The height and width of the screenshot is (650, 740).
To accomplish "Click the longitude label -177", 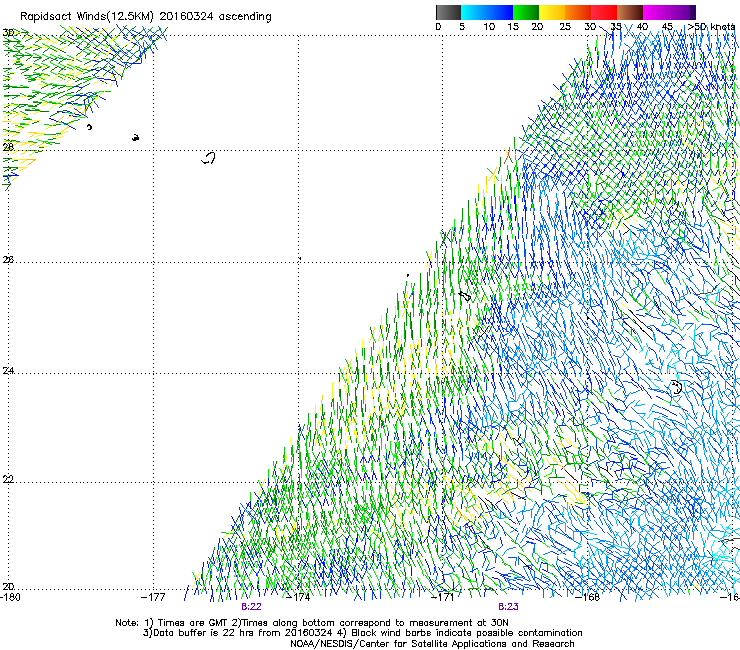I will coord(153,597).
